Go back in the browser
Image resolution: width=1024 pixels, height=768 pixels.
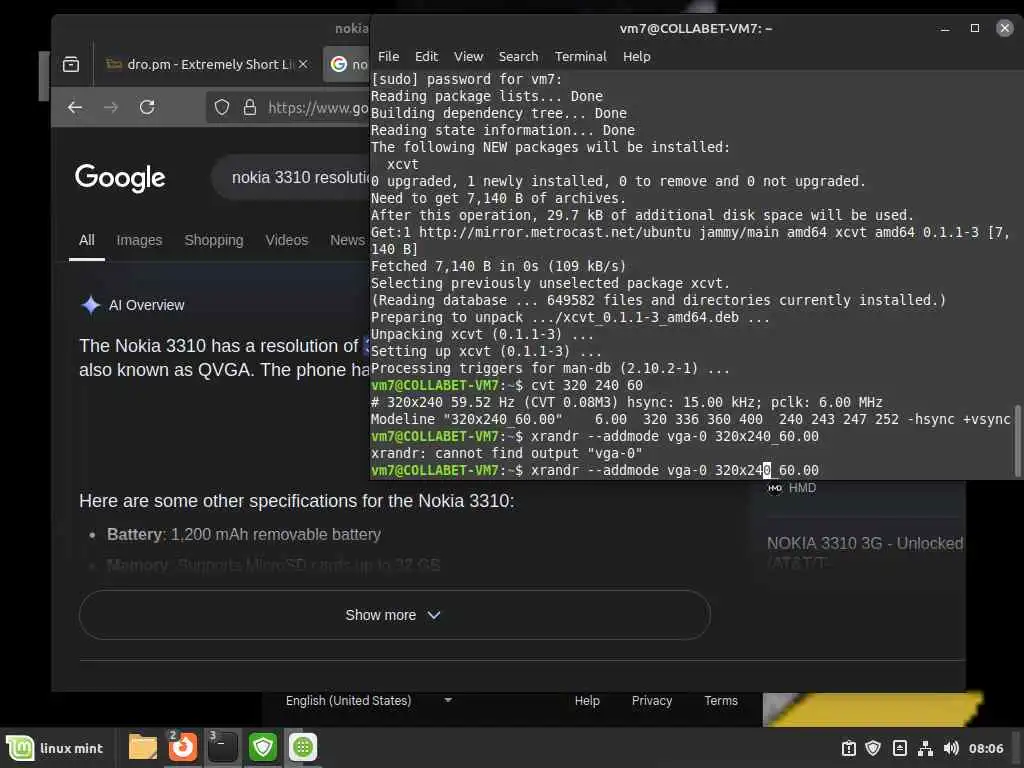(x=75, y=107)
